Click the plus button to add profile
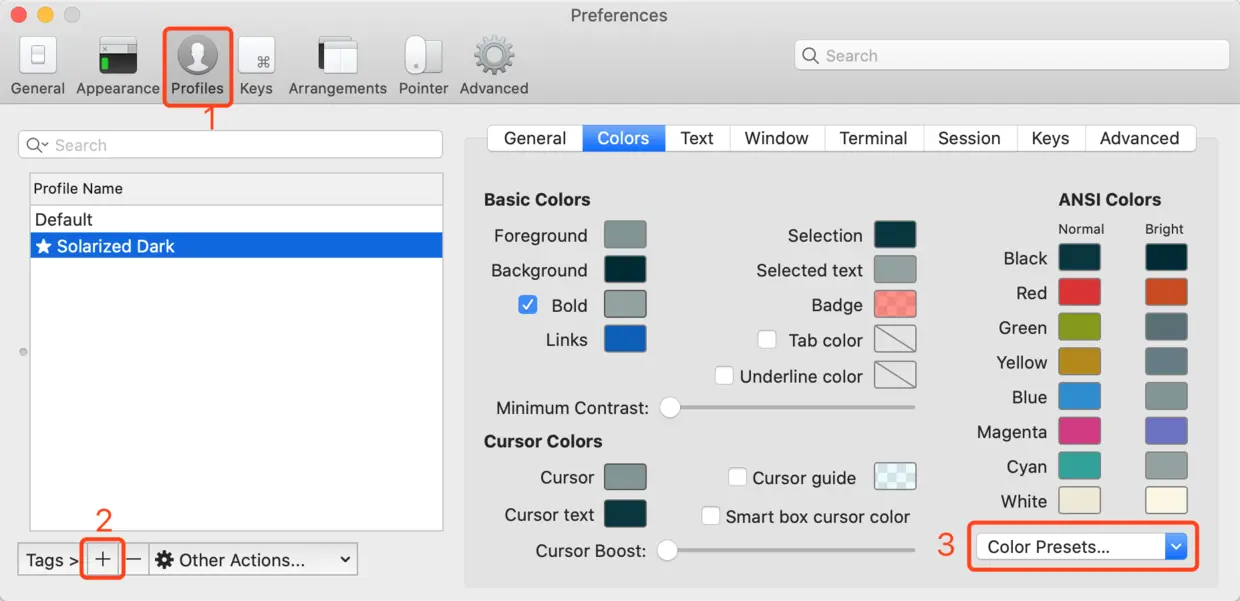The image size is (1240, 601). click(x=103, y=560)
